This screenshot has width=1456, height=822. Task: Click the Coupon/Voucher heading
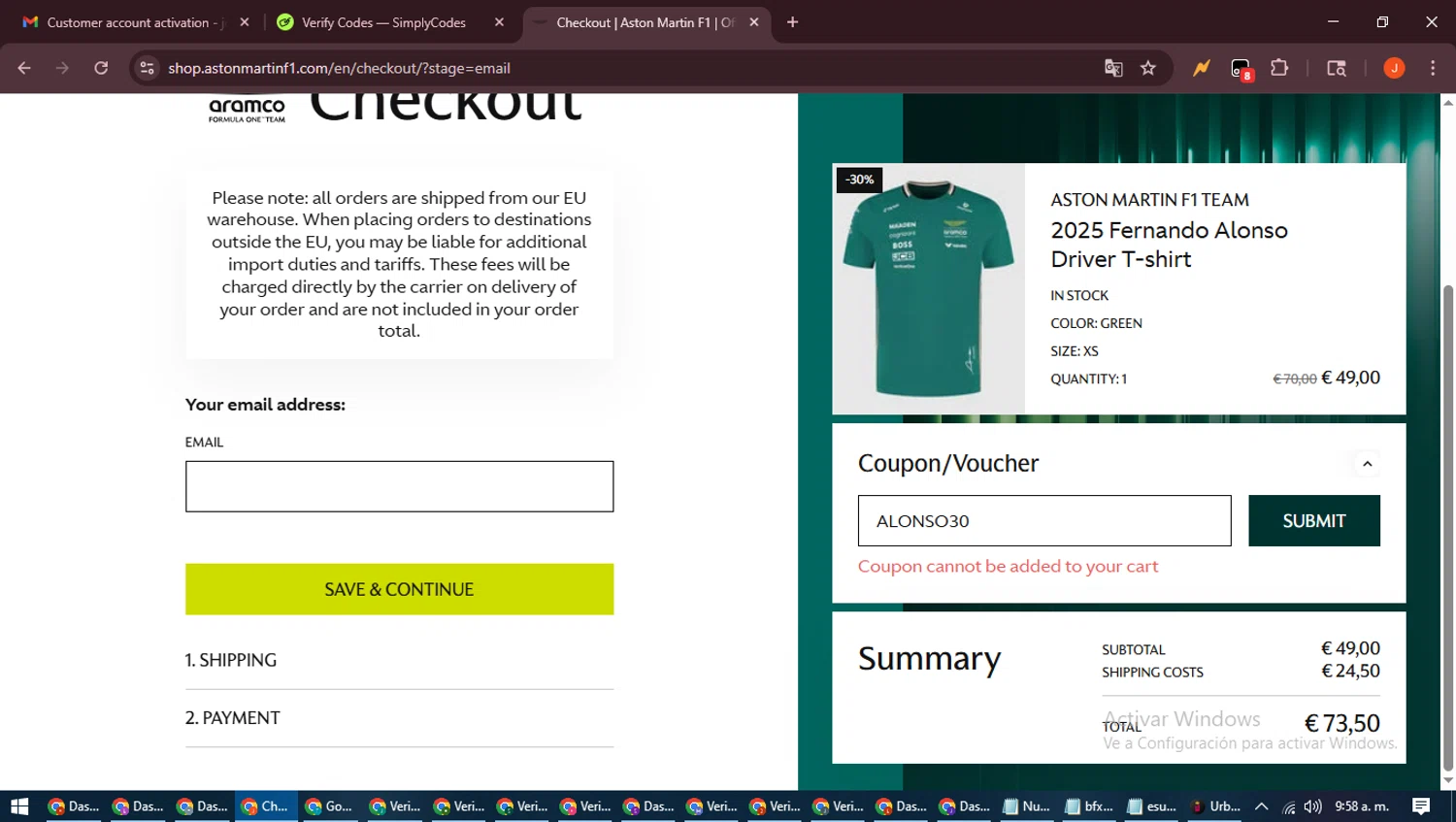pos(948,464)
